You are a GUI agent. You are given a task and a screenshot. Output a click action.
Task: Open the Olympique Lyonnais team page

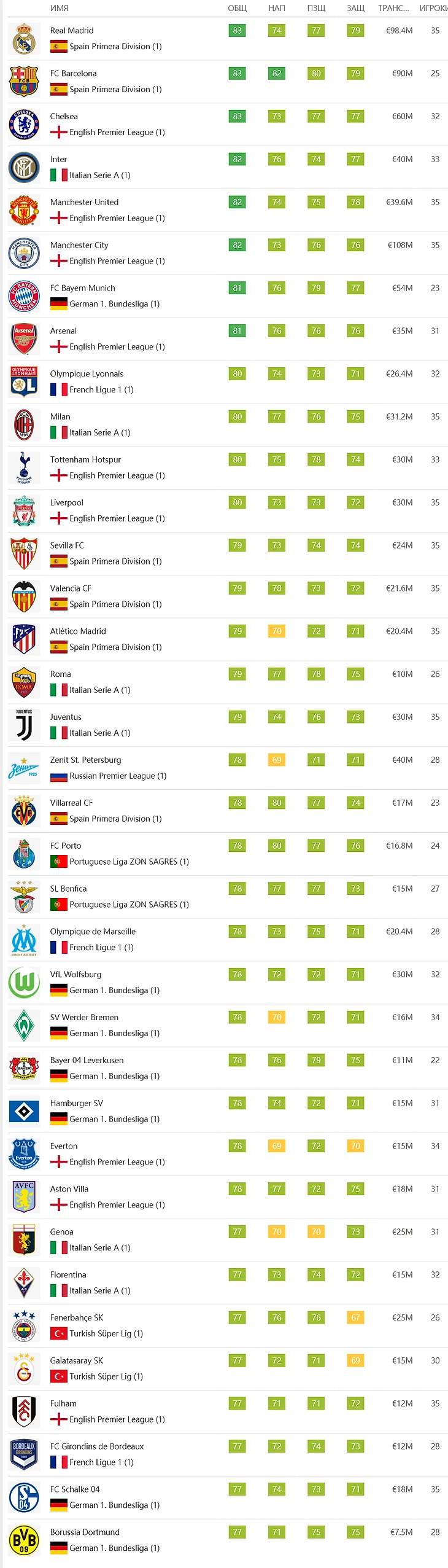(87, 373)
